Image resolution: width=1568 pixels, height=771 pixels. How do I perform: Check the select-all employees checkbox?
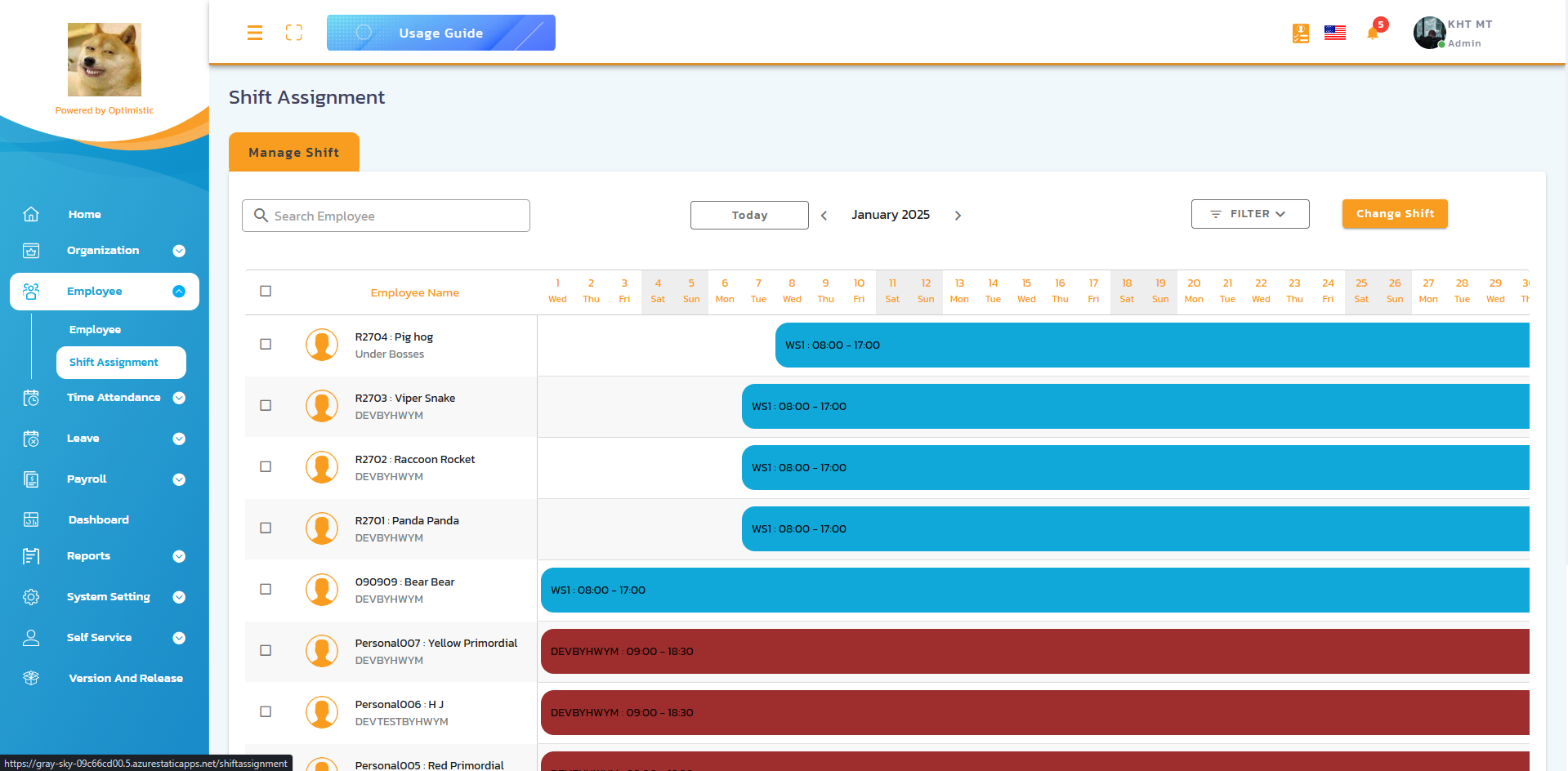266,292
